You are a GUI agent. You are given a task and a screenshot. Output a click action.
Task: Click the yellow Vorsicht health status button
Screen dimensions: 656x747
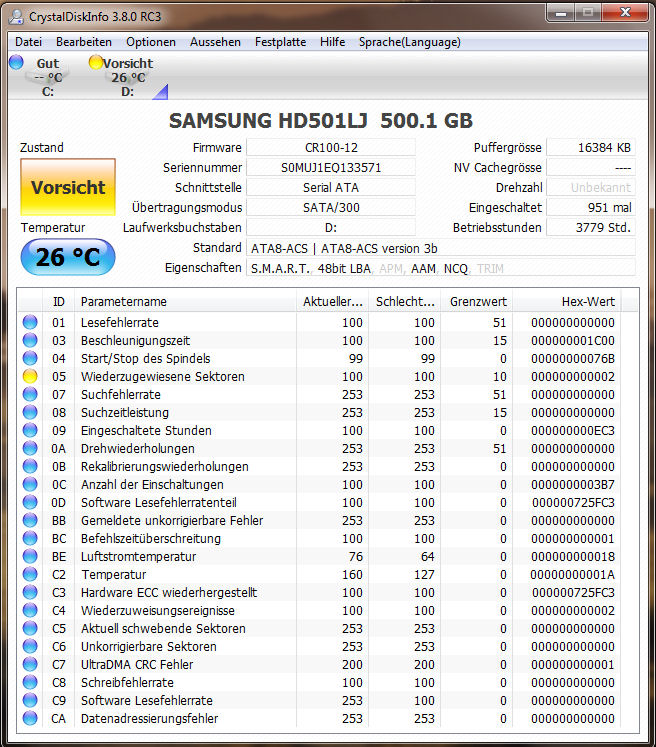tap(68, 187)
